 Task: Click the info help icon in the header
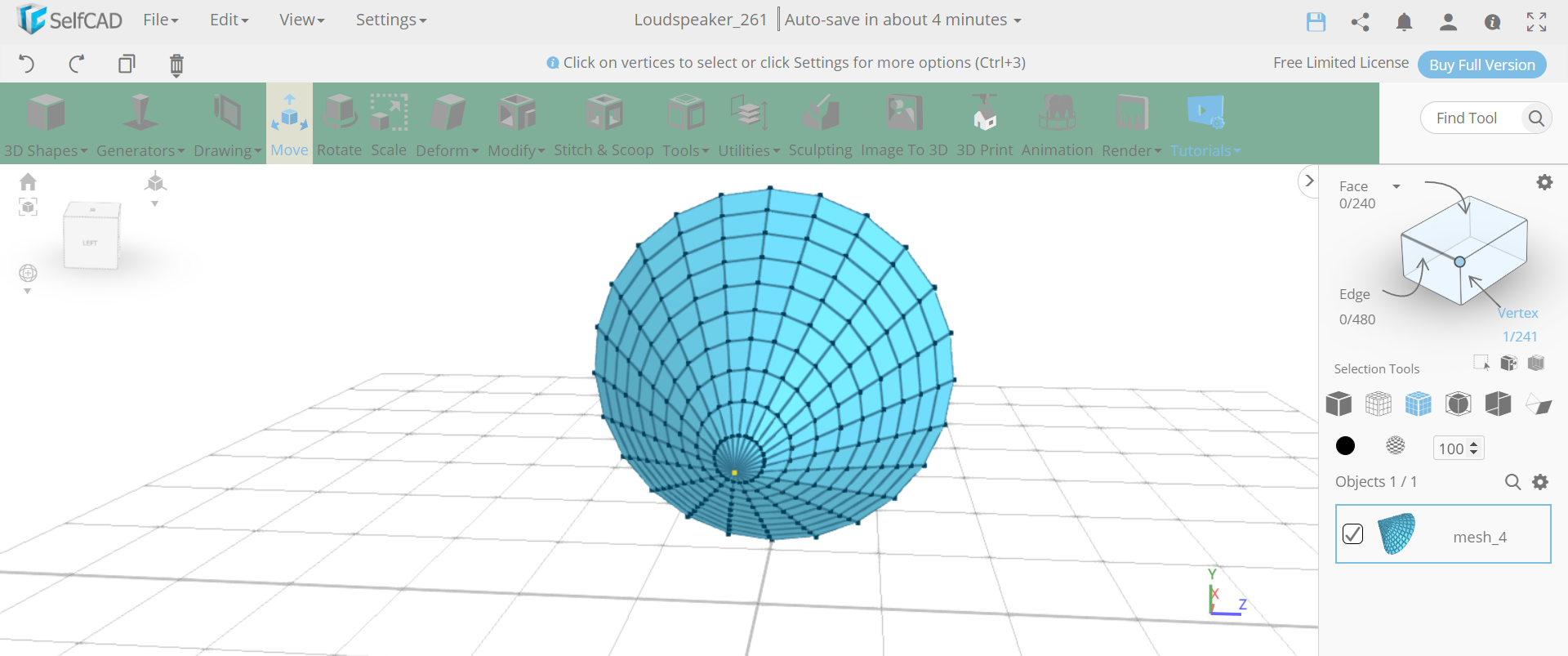click(x=1492, y=22)
